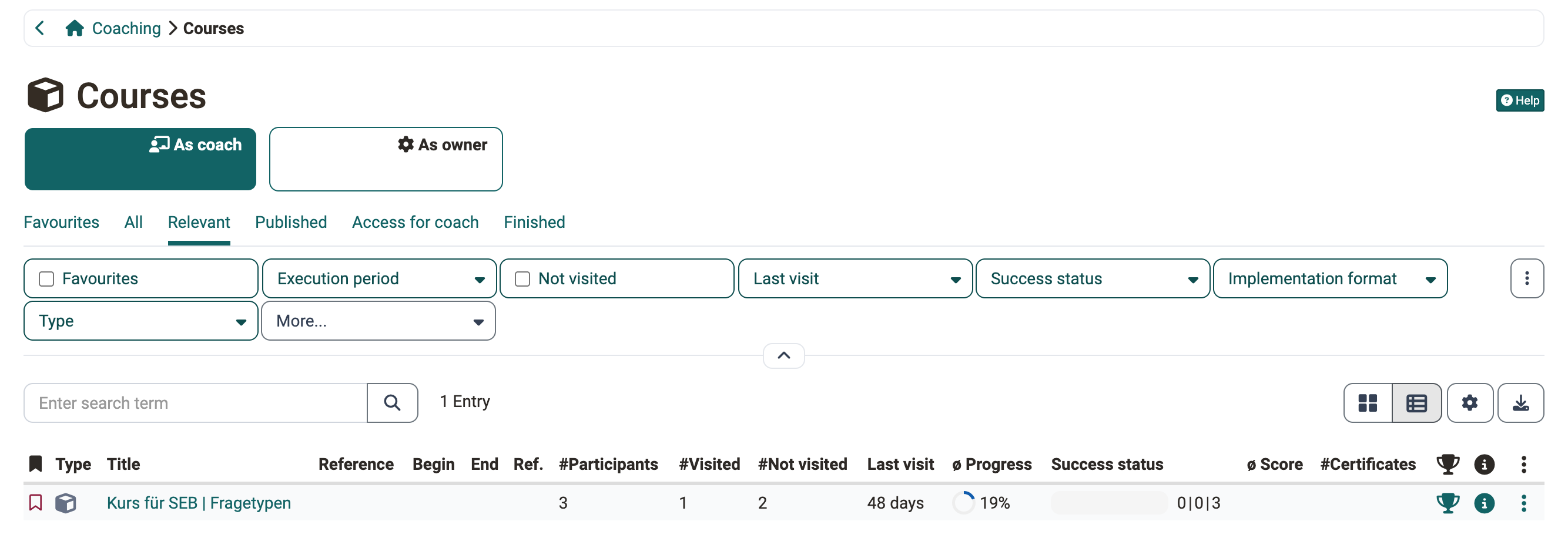
Task: Check the Favourites filter checkbox
Action: pyautogui.click(x=46, y=279)
